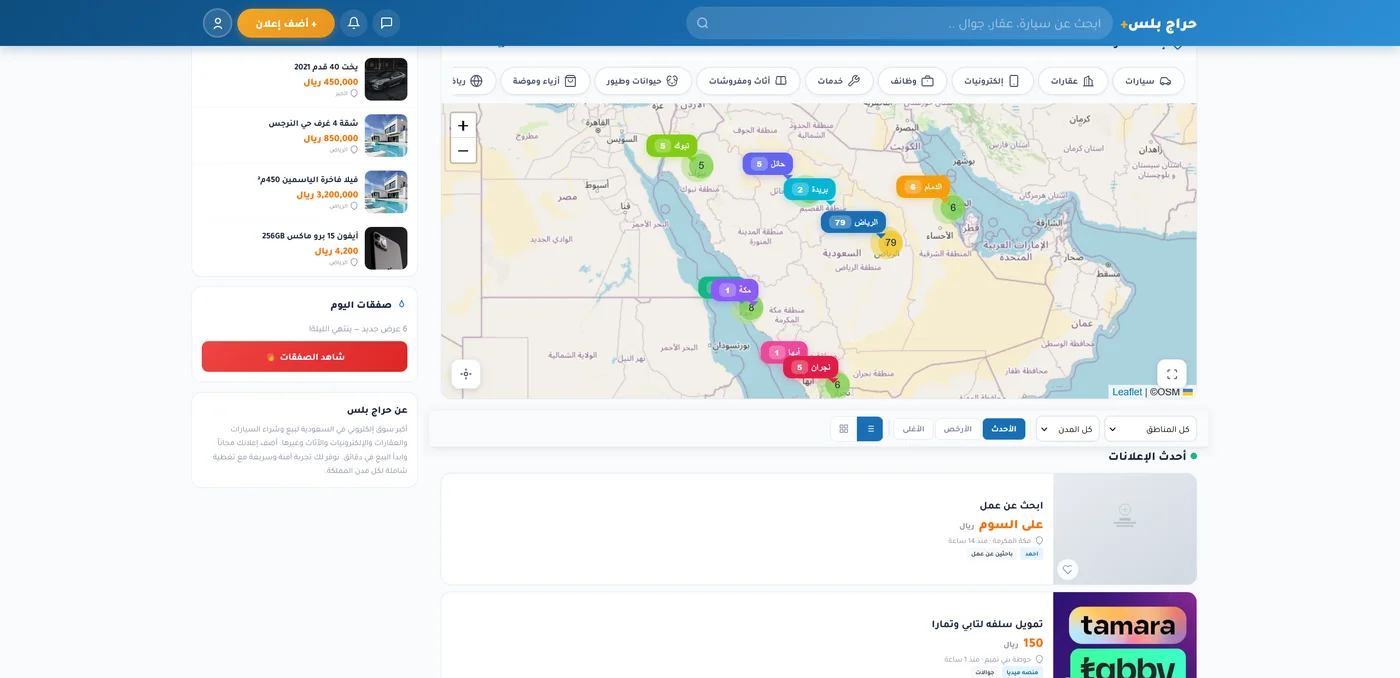Select the وظائف category
The height and width of the screenshot is (678, 1400).
click(912, 81)
